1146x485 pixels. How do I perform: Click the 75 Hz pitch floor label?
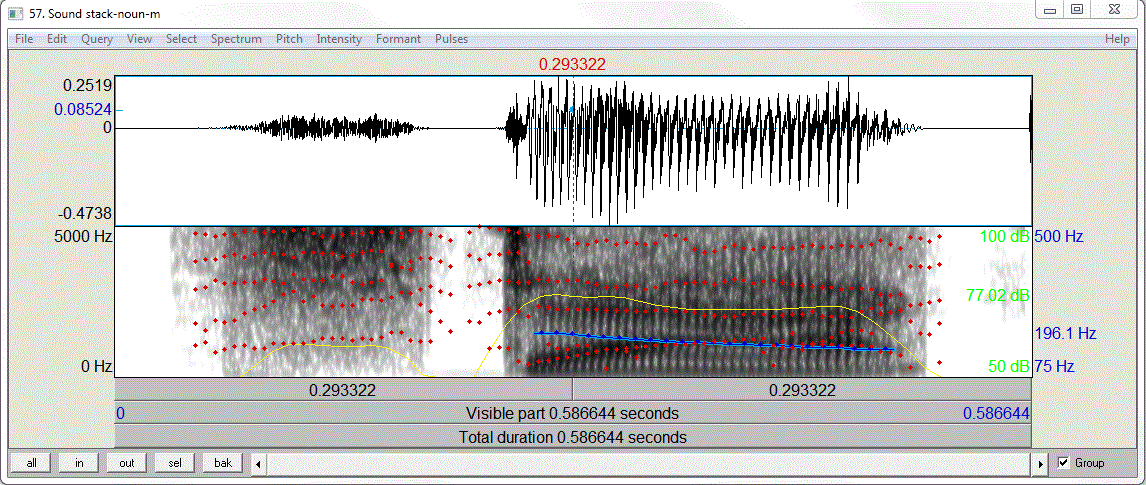click(1056, 366)
